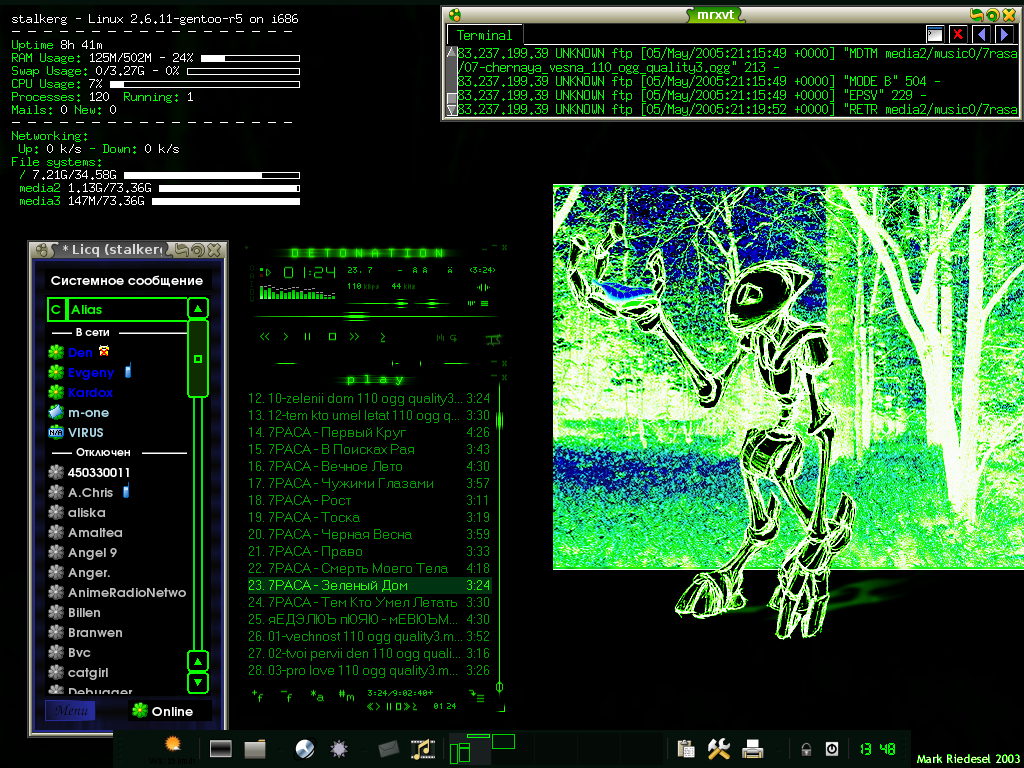Go to previous mrxvt tab with left arrow
Viewport: 1024px width, 768px height.
click(x=982, y=35)
